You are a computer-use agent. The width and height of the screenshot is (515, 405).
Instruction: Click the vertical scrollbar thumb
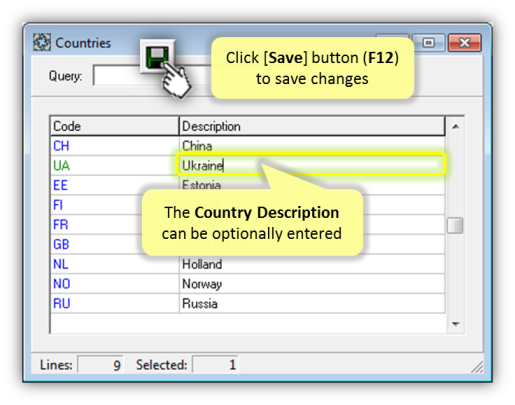(455, 226)
